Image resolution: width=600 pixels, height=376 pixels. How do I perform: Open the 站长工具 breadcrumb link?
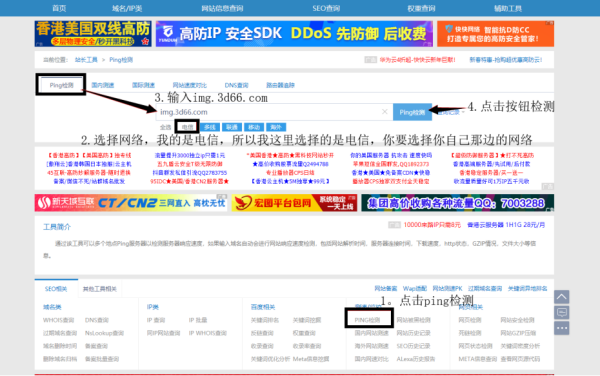pos(86,60)
